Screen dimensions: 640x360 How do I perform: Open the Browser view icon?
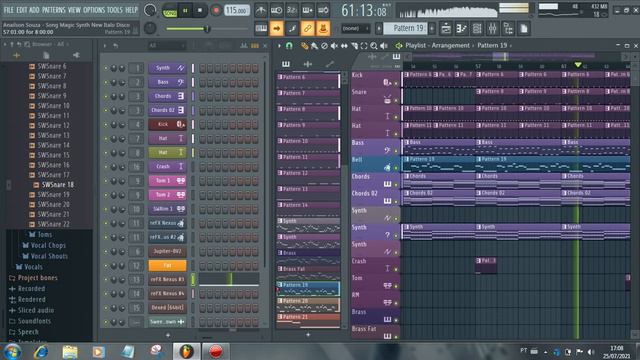pyautogui.click(x=508, y=29)
